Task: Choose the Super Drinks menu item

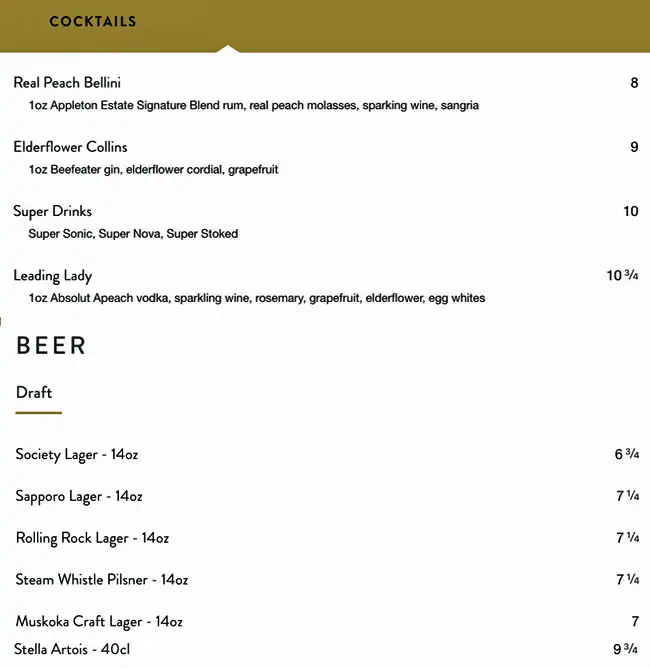Action: pos(52,211)
